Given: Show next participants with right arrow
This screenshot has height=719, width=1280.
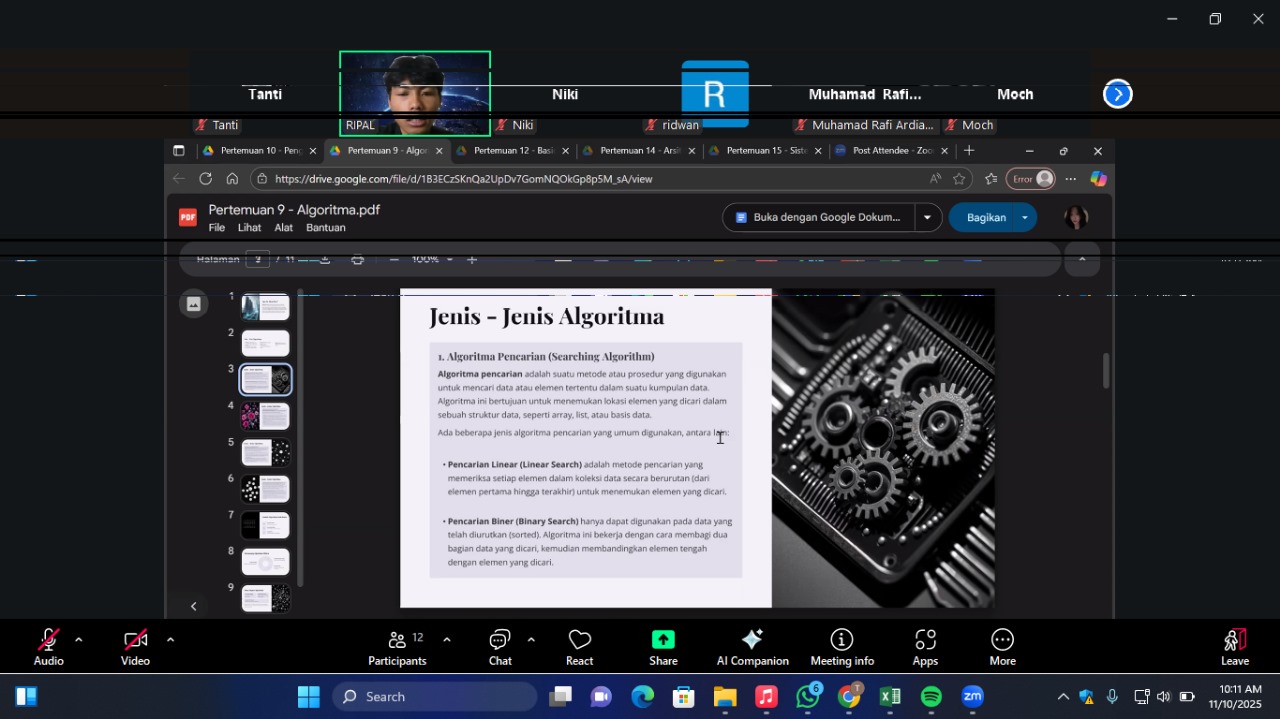Looking at the screenshot, I should pos(1117,94).
